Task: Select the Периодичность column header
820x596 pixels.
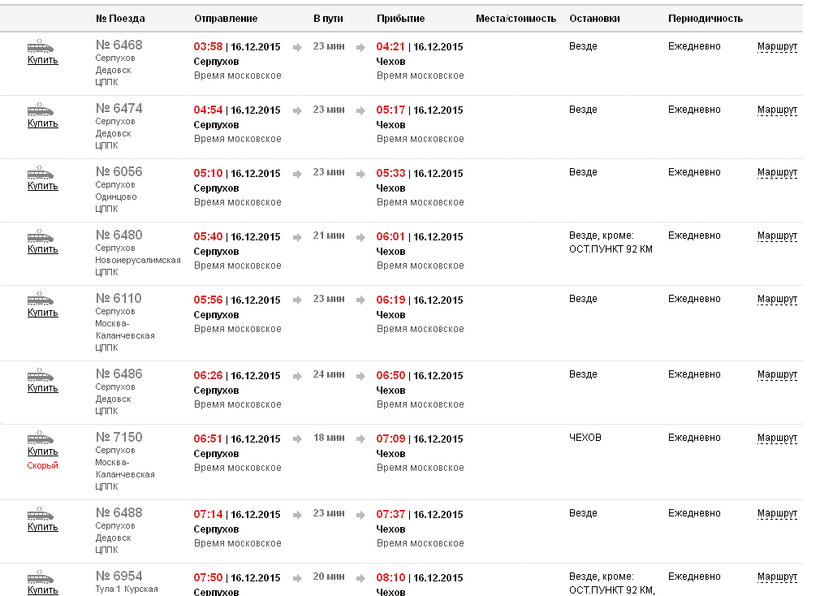Action: click(x=705, y=19)
